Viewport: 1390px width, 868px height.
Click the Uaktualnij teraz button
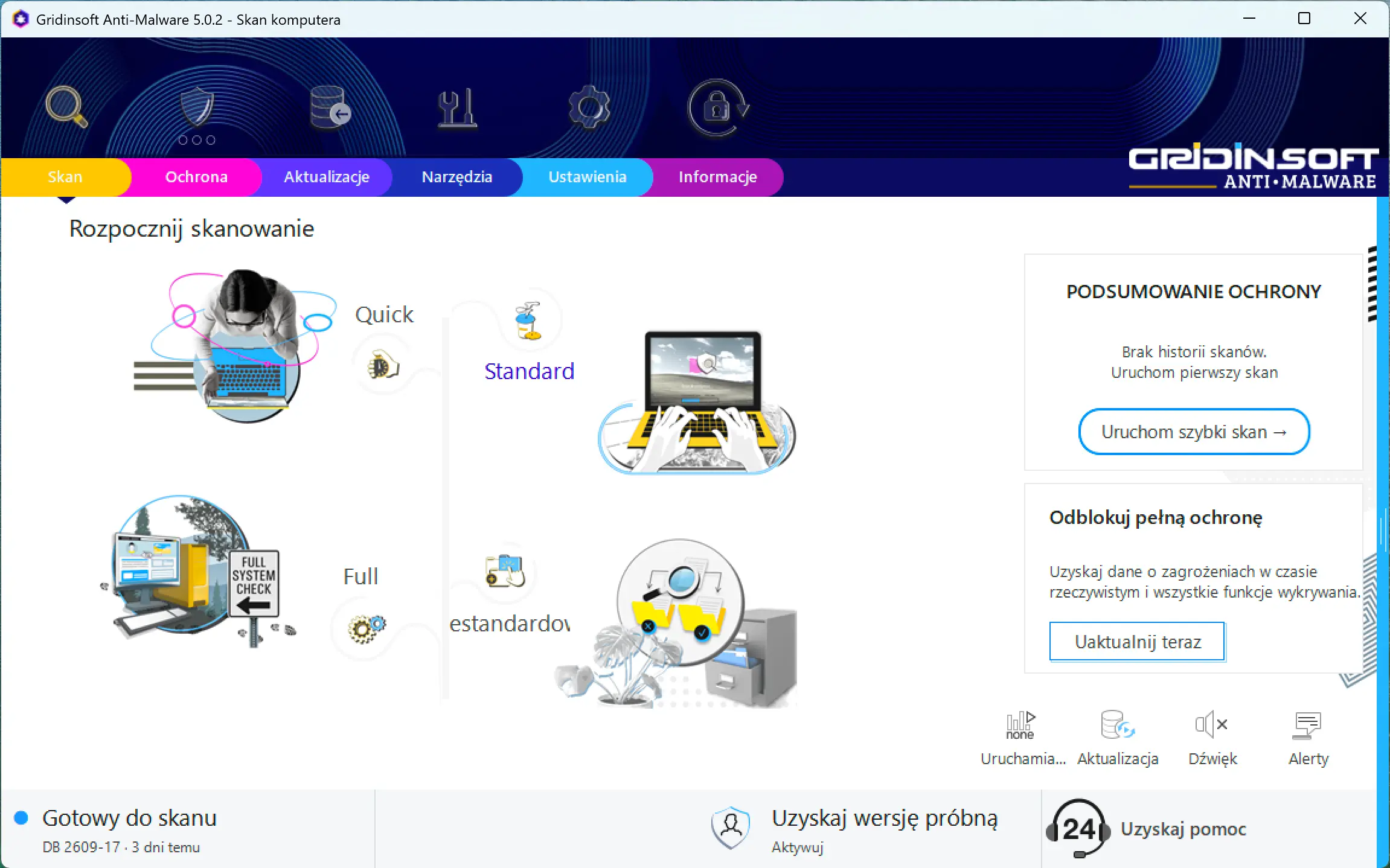pyautogui.click(x=1137, y=642)
